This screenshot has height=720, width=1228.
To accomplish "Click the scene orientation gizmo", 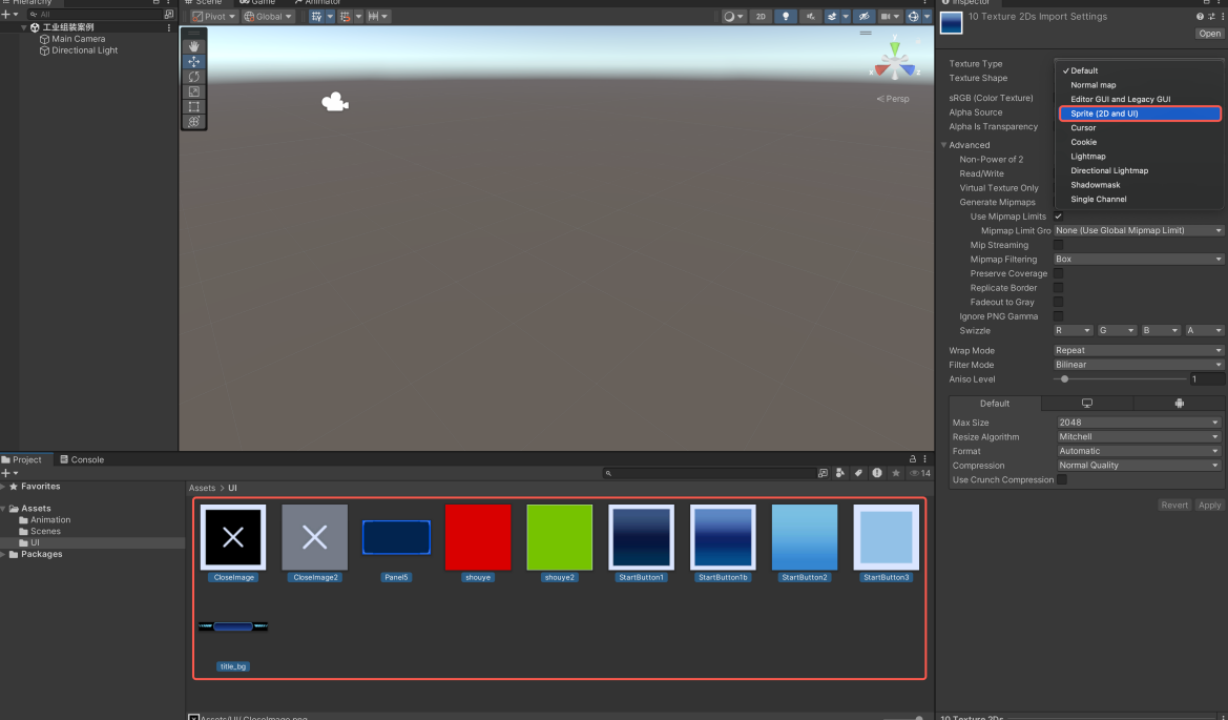I will coord(895,63).
